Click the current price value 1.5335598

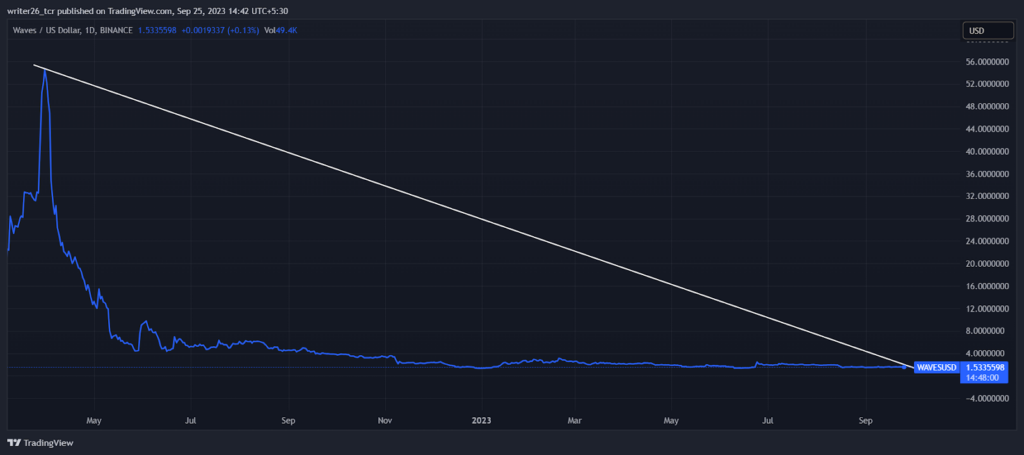(157, 30)
